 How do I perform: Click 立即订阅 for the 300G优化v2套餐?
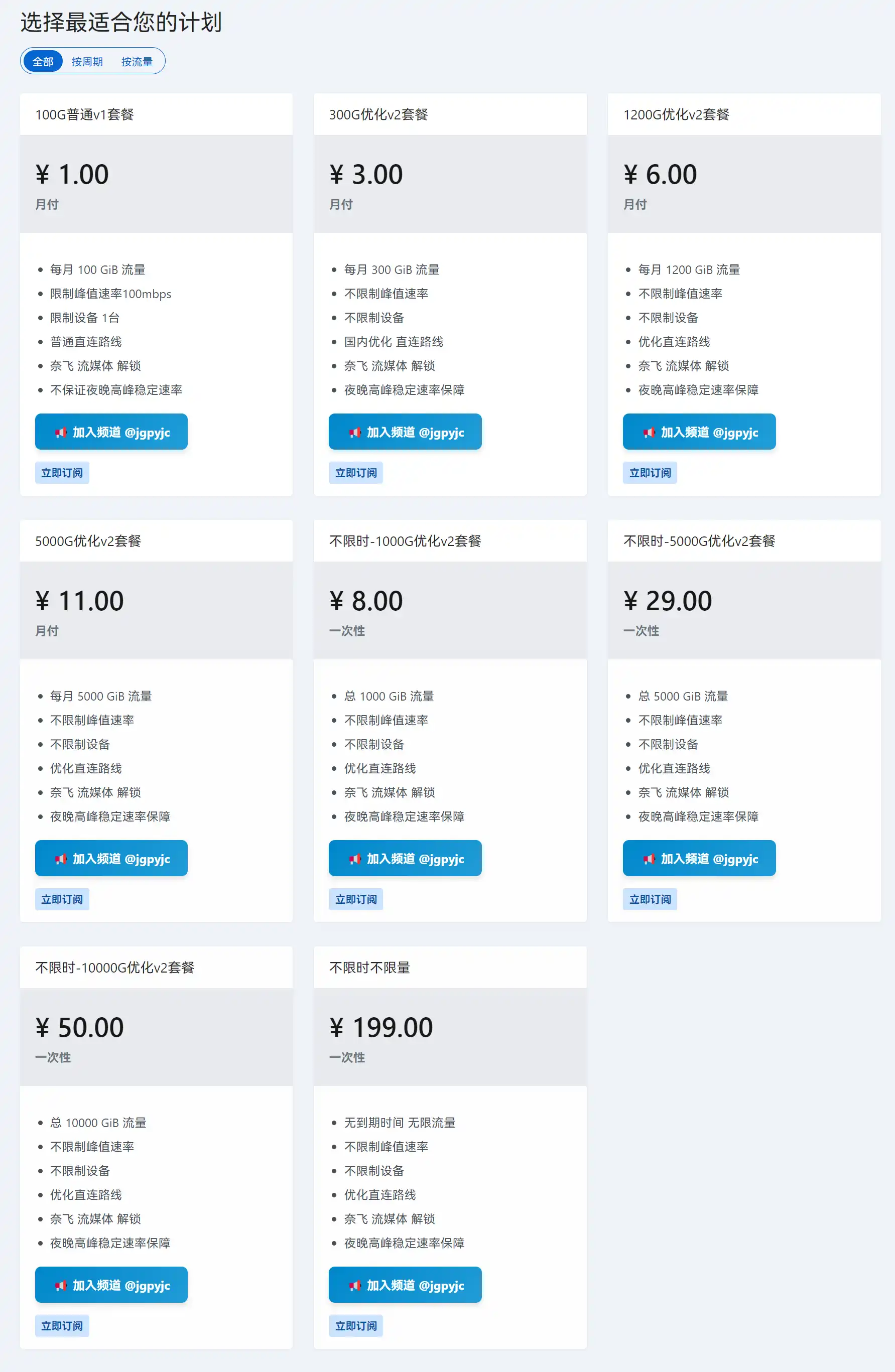356,473
